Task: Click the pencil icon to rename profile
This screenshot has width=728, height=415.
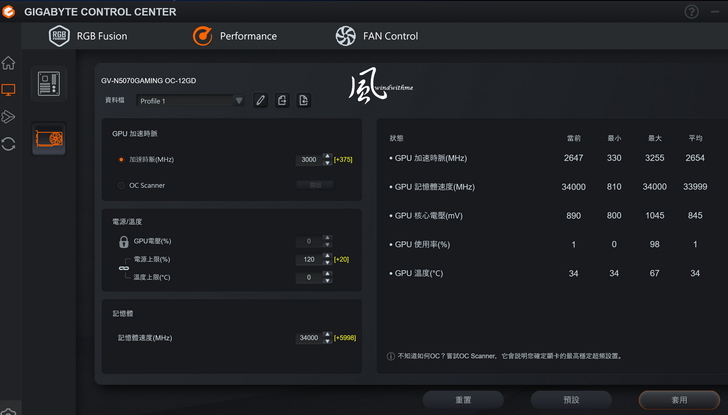Action: click(260, 100)
